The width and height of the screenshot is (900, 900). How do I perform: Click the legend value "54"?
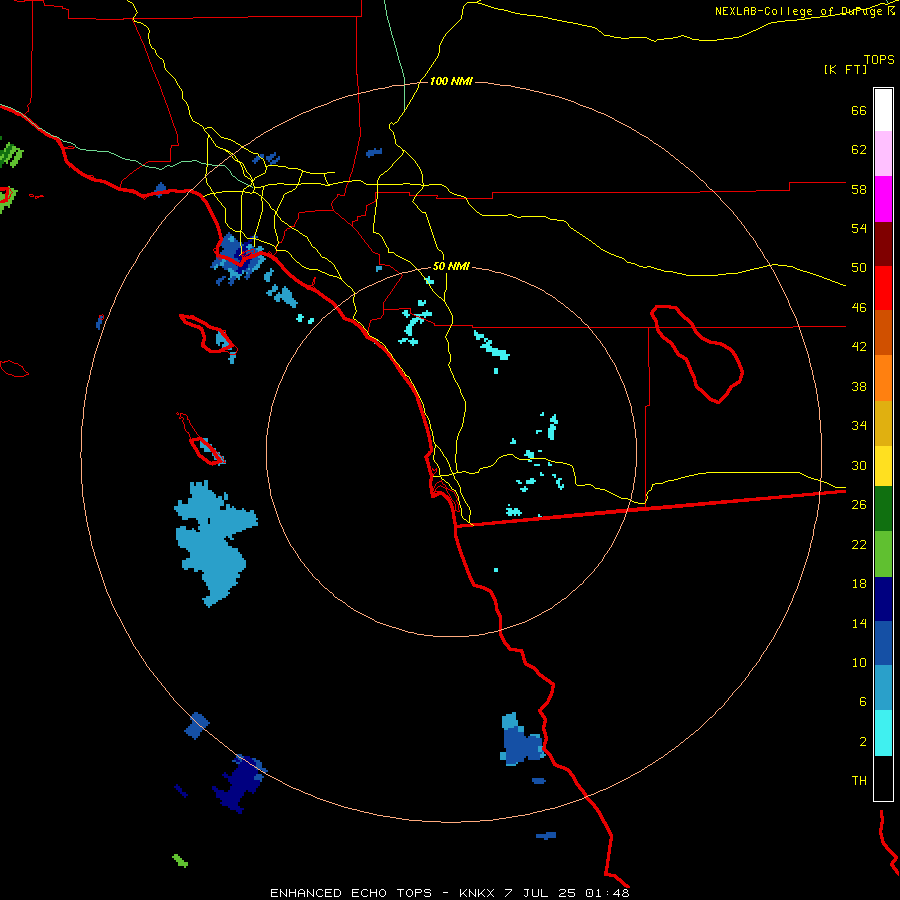[x=859, y=228]
